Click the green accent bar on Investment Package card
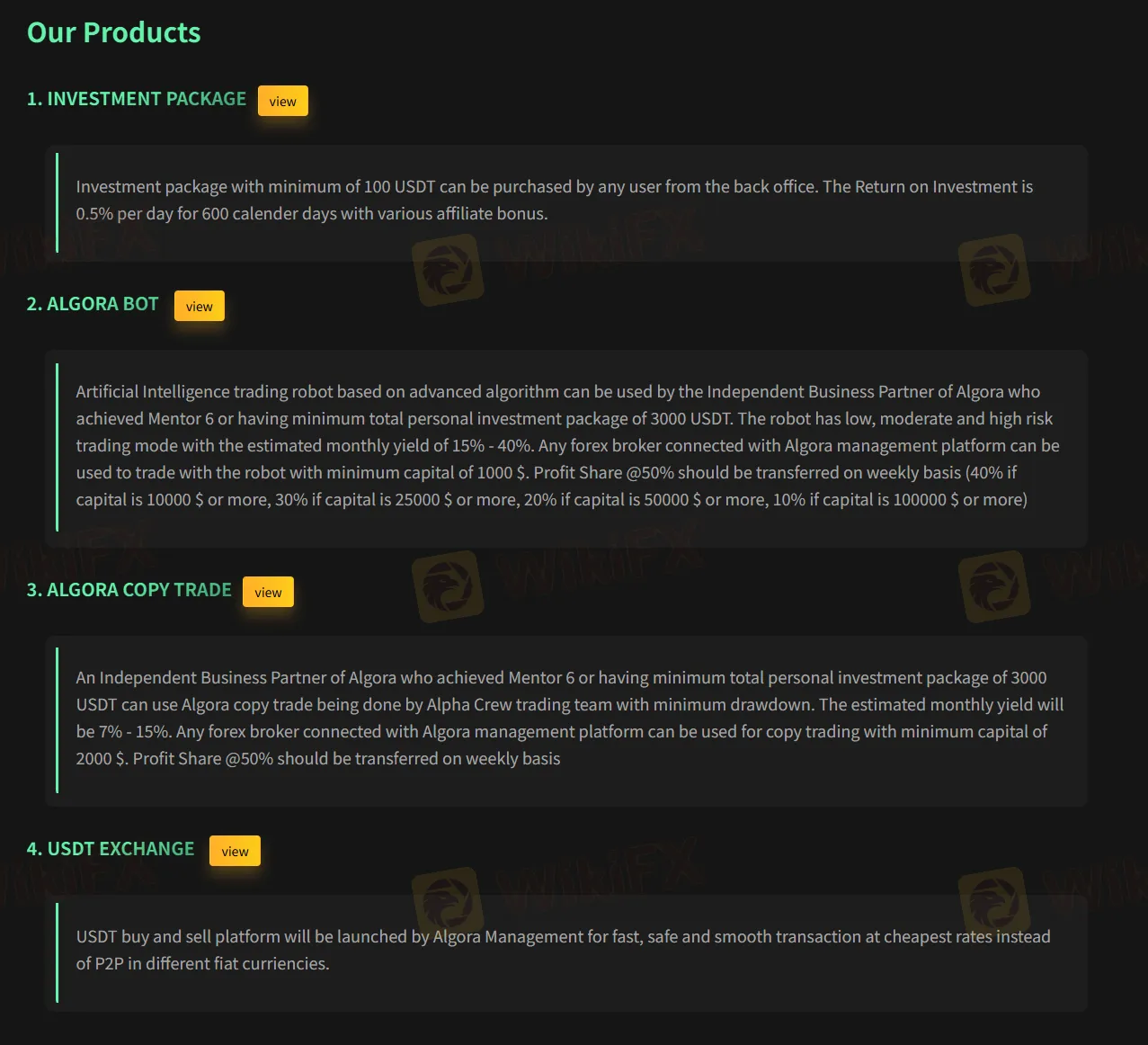This screenshot has width=1148, height=1045. [58, 202]
